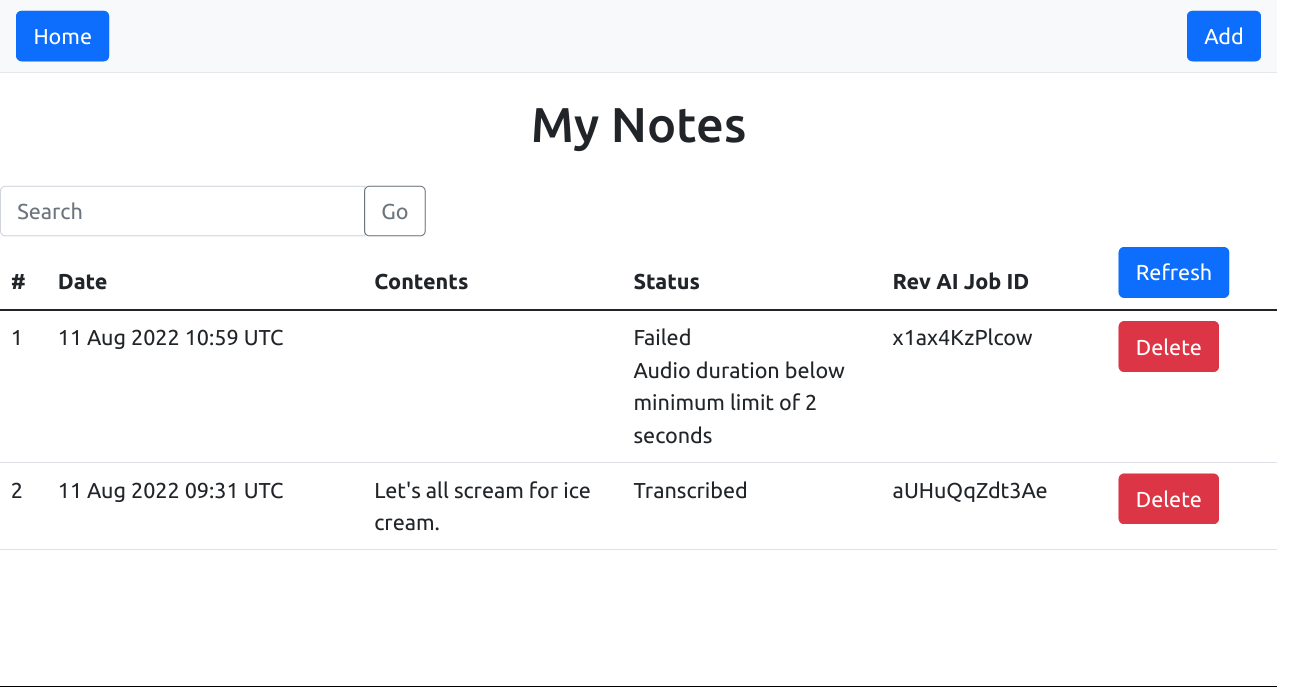Click the Transcribed status text
The image size is (1290, 692).
pyautogui.click(x=690, y=491)
